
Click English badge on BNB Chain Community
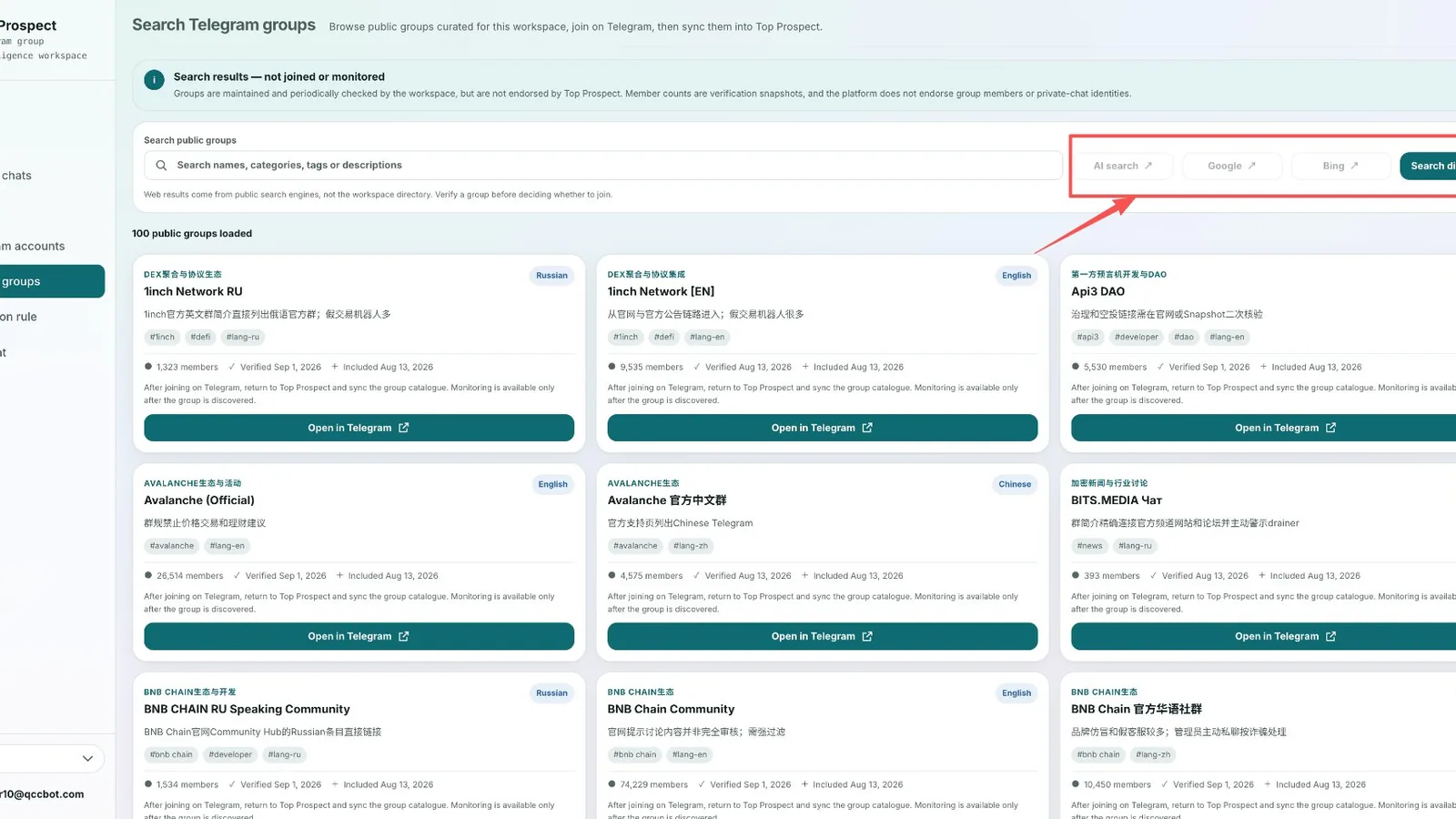click(1016, 693)
